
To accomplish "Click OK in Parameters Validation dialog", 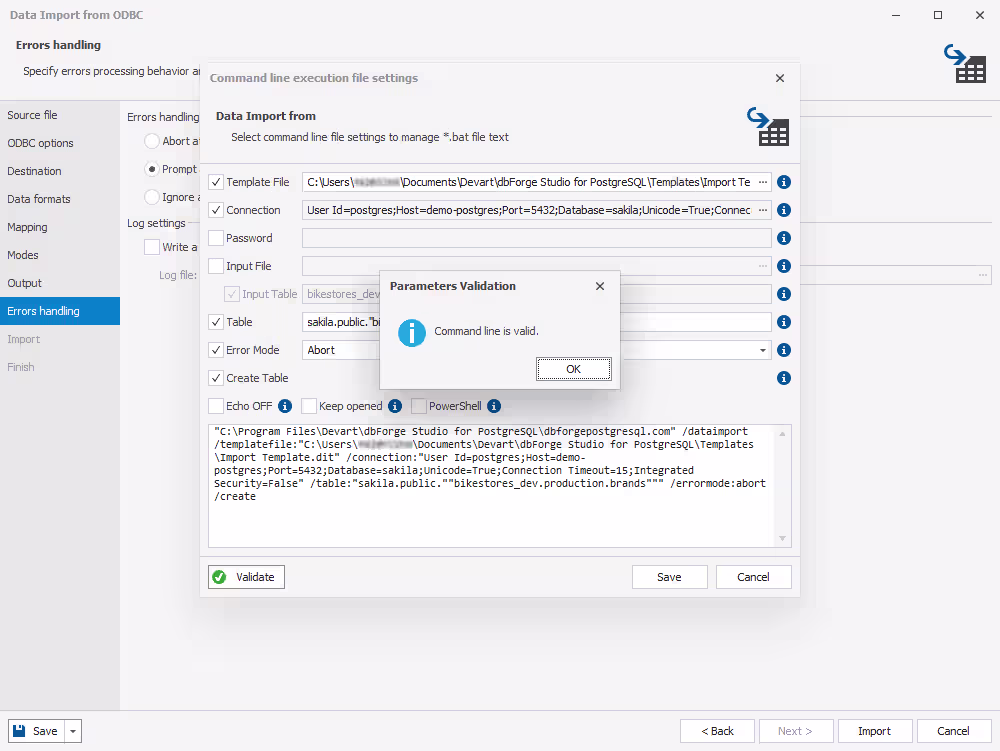I will (573, 369).
